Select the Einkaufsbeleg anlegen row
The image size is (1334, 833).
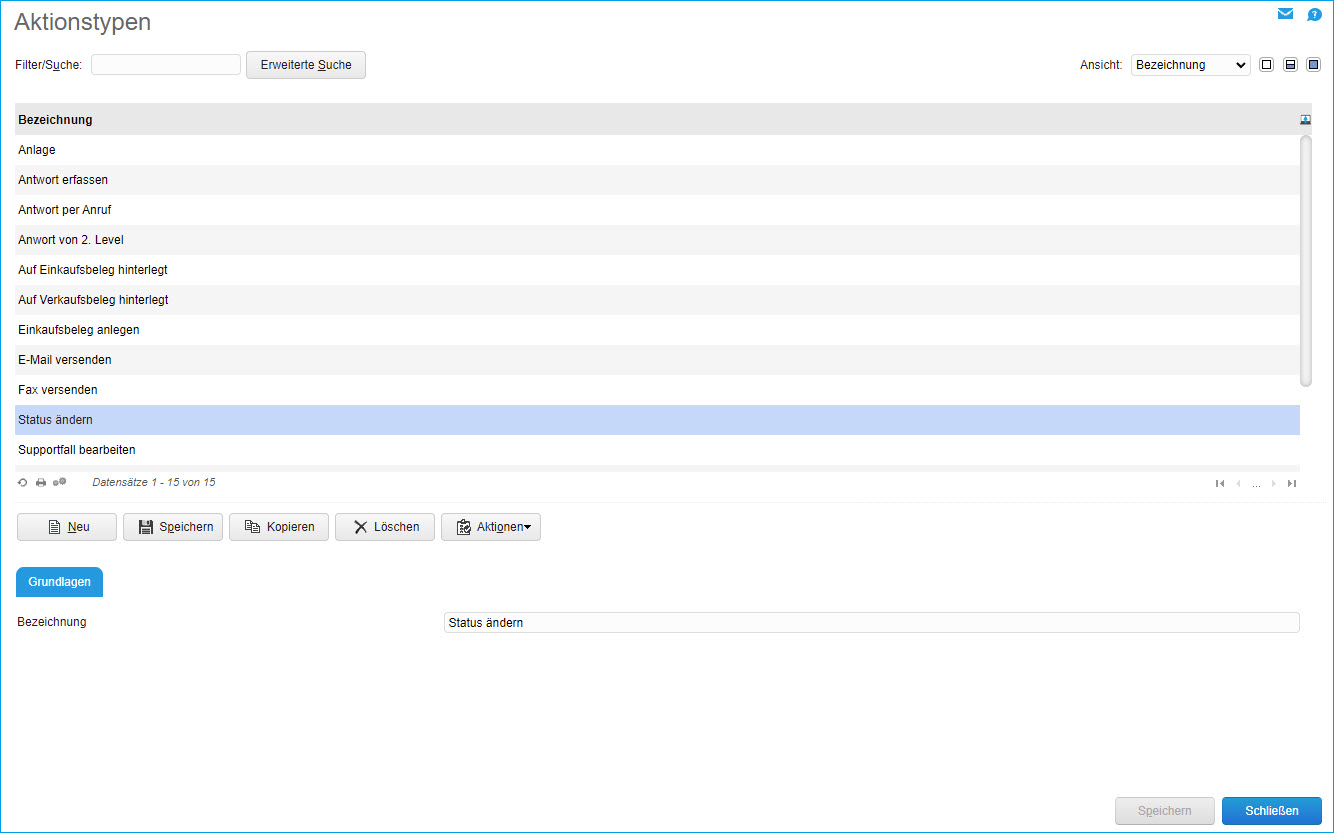(x=657, y=330)
